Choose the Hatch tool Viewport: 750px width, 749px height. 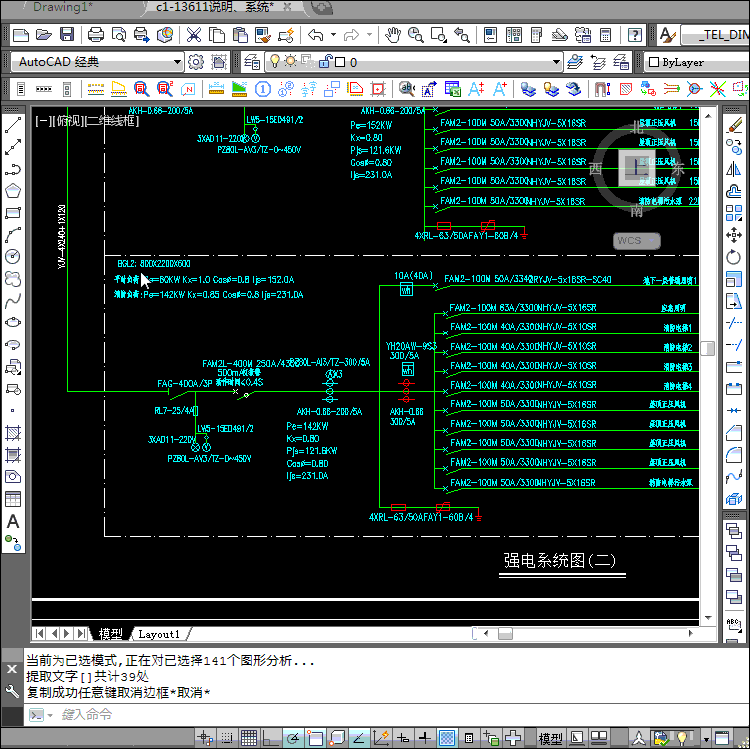tap(13, 433)
